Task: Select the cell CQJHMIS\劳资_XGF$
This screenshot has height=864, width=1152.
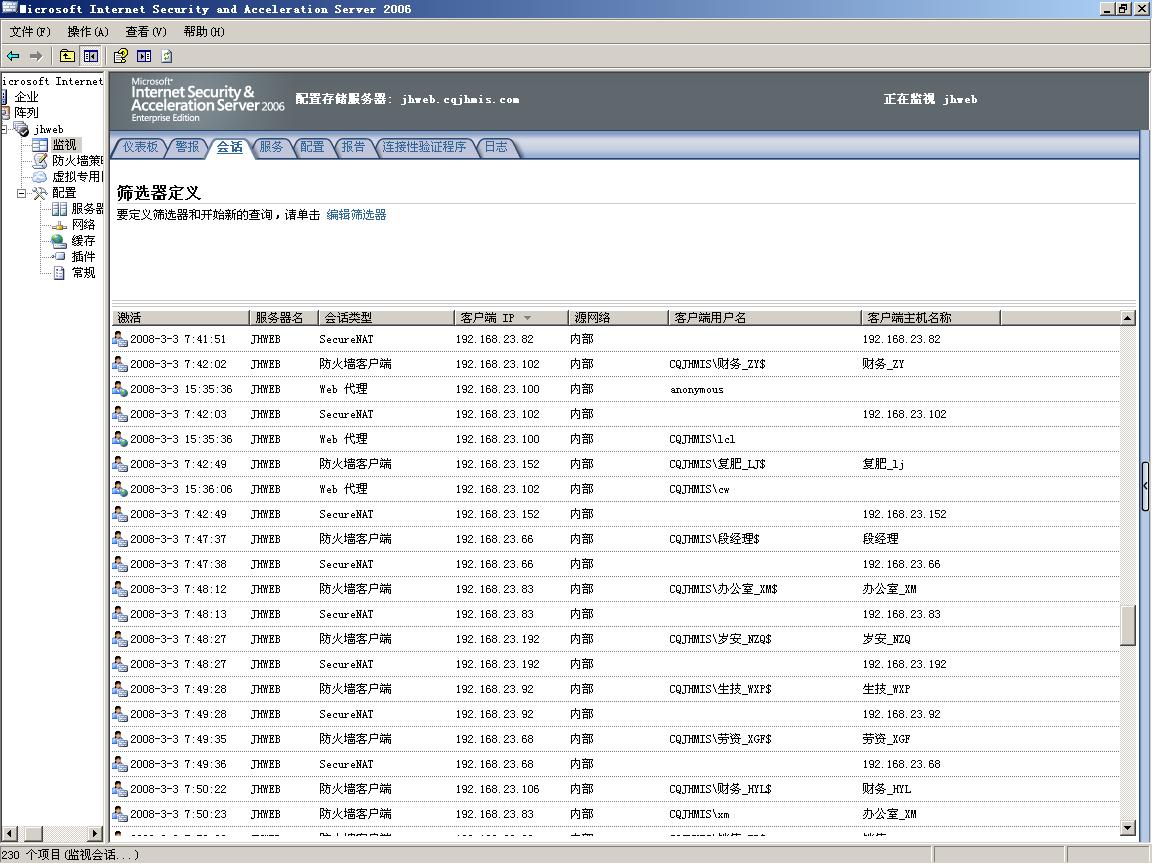Action: 720,738
